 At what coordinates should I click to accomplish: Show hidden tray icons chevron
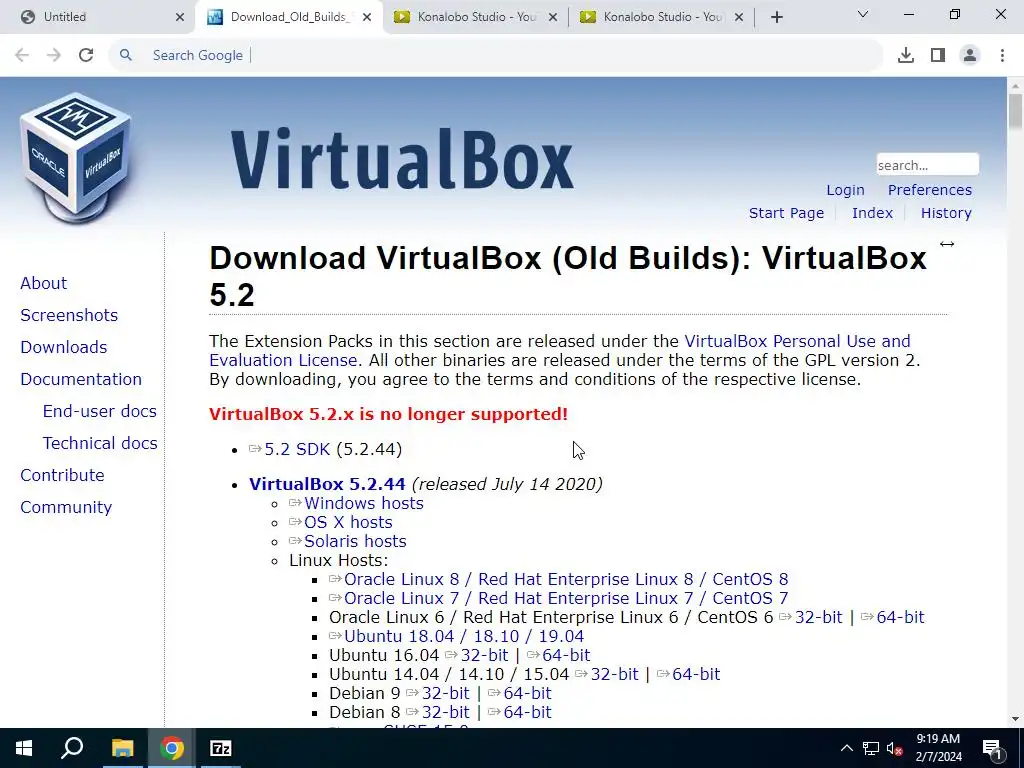pyautogui.click(x=846, y=748)
